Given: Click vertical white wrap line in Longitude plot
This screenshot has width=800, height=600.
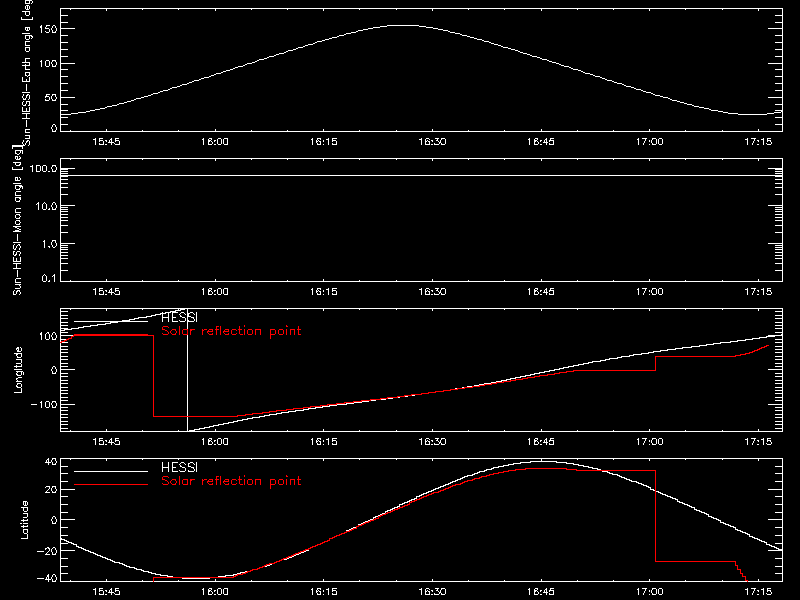Looking at the screenshot, I should (187, 370).
